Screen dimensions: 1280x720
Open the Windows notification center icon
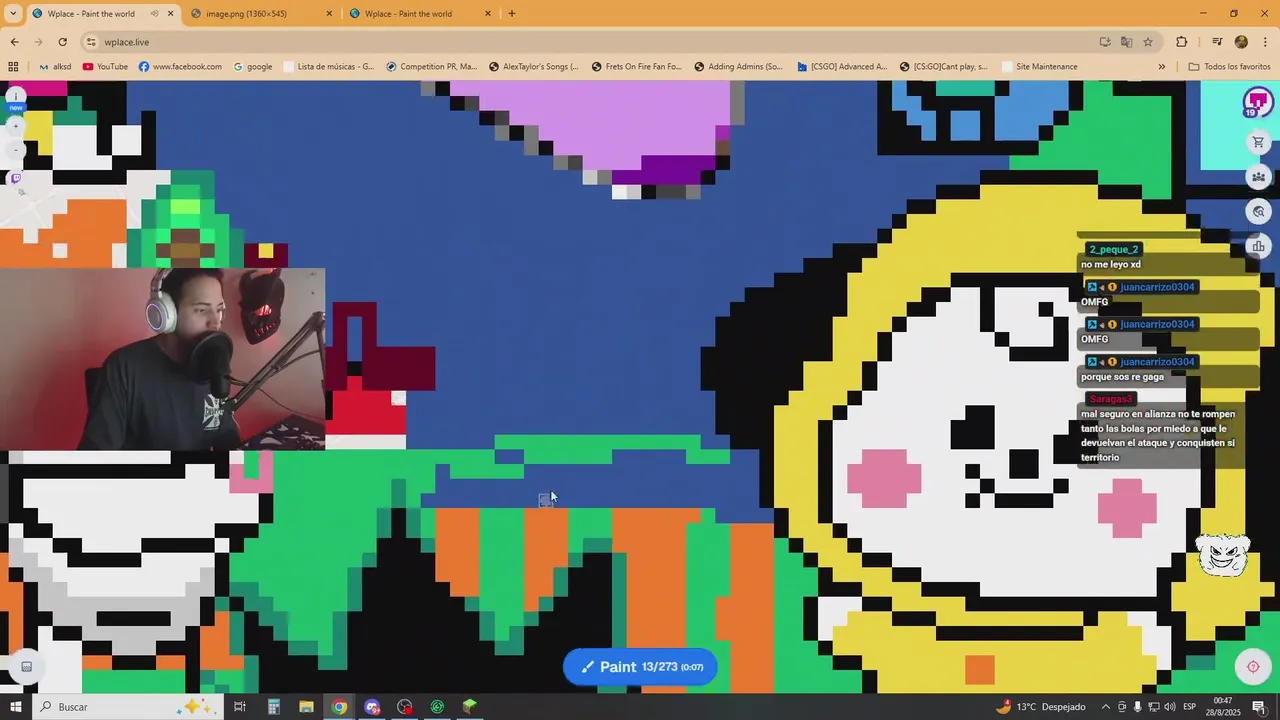[x=1259, y=707]
